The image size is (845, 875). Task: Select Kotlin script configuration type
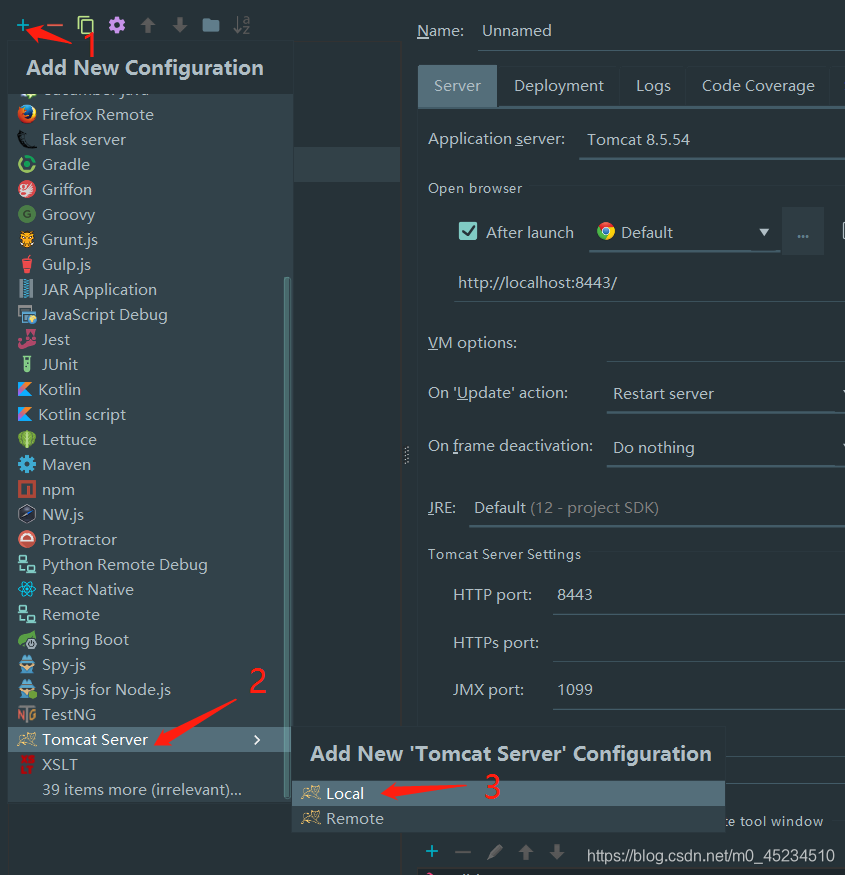point(147,415)
